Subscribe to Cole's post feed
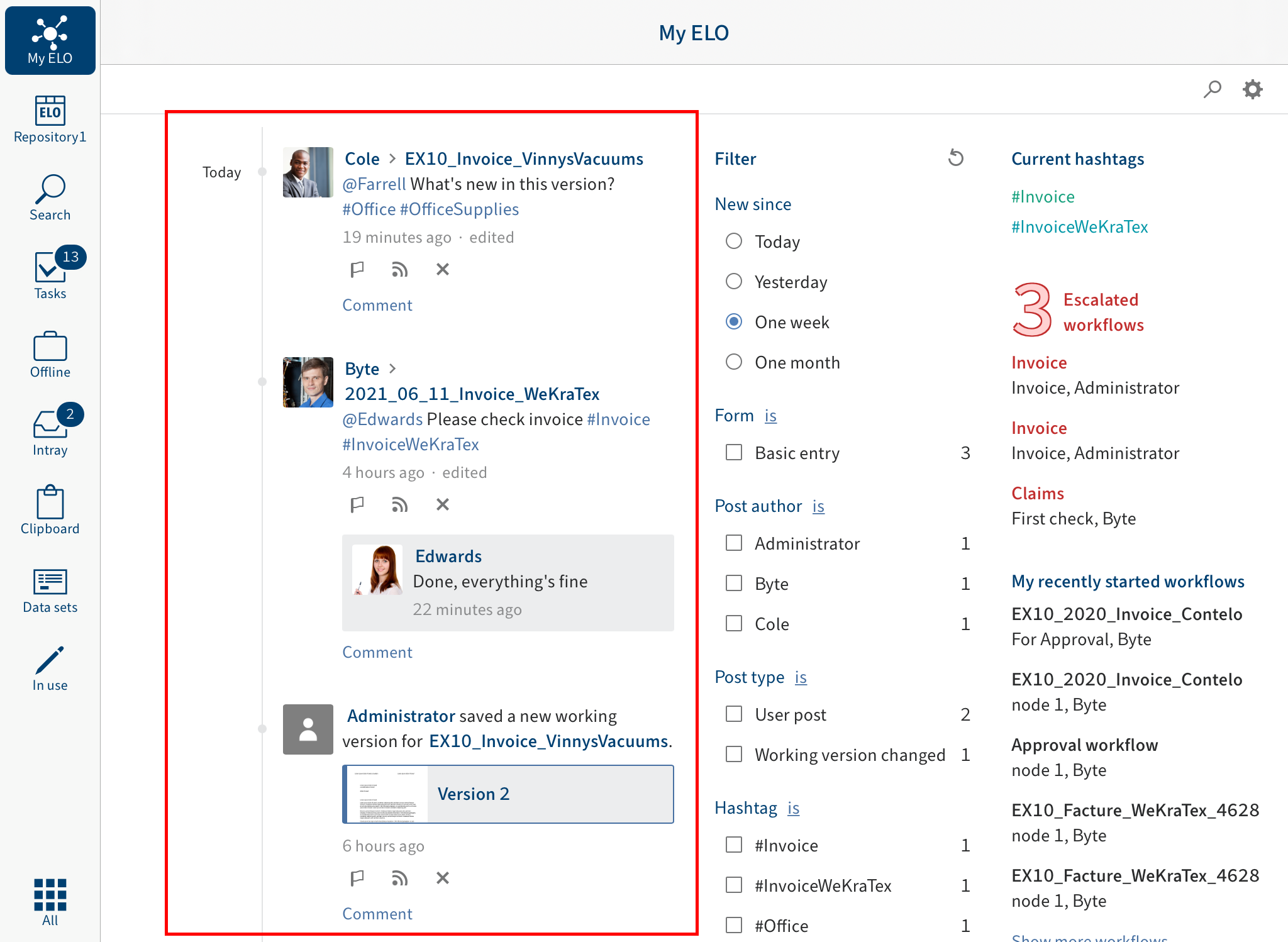1288x942 pixels. 400,270
